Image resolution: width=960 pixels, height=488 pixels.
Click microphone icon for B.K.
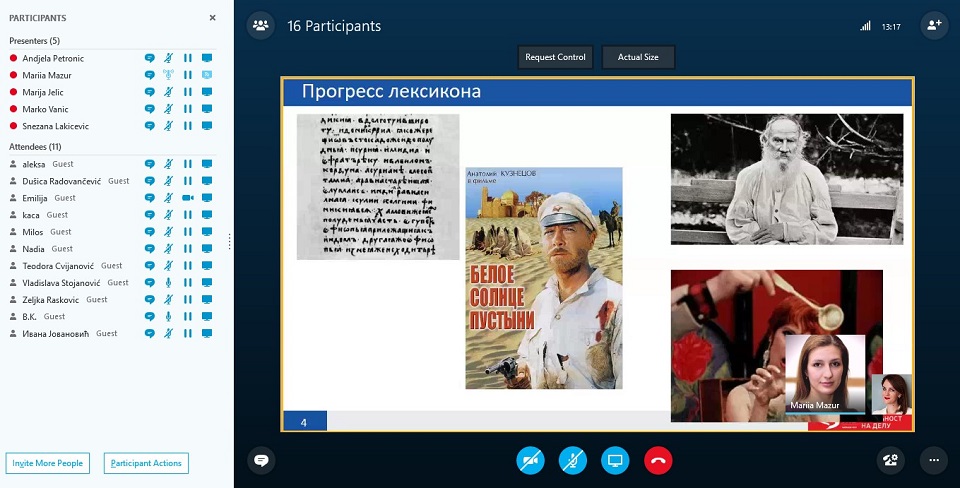[168, 317]
